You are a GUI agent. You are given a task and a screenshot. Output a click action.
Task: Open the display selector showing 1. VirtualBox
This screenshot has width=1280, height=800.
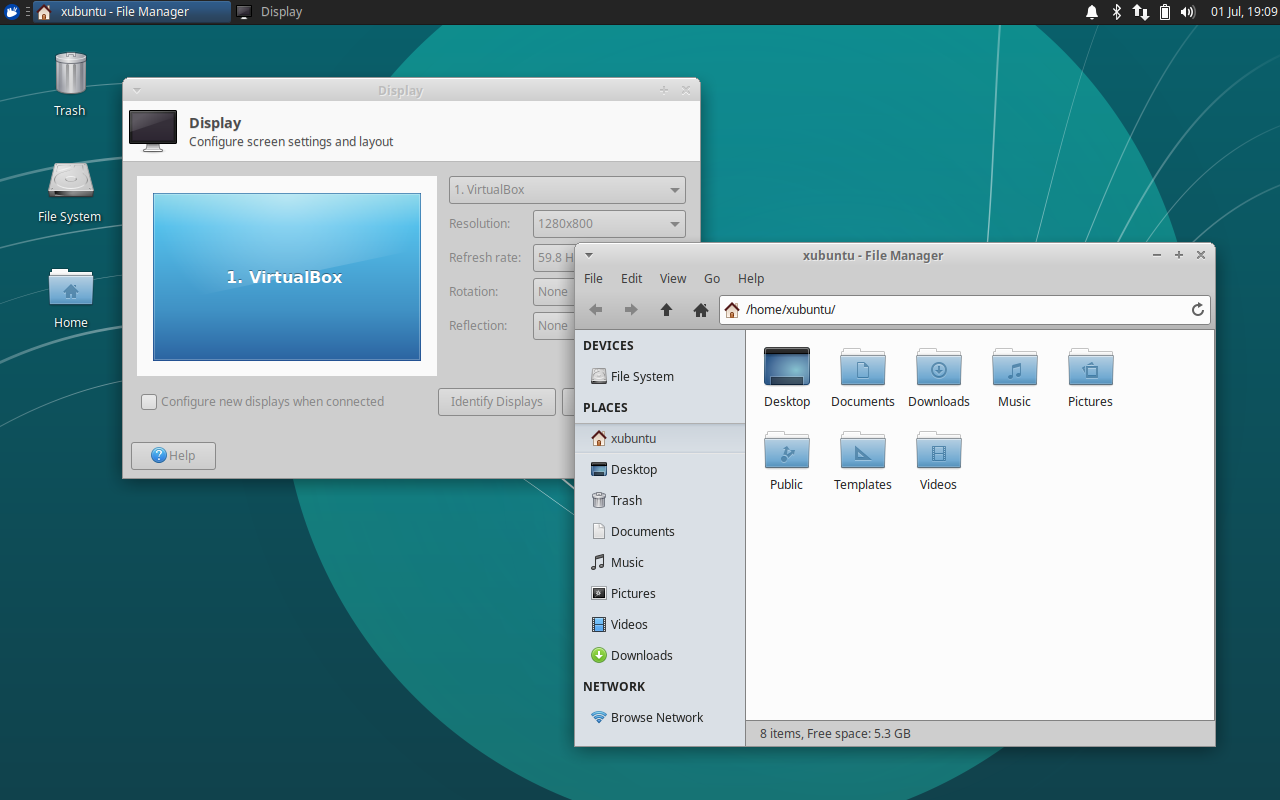tap(566, 189)
